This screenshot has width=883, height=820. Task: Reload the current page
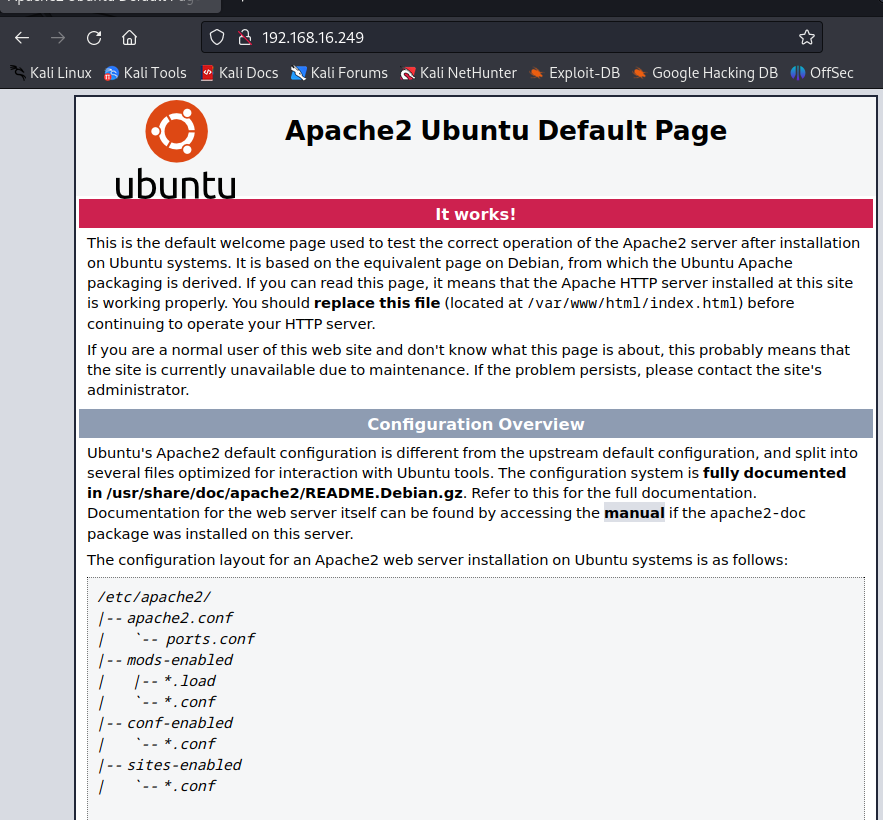(94, 38)
